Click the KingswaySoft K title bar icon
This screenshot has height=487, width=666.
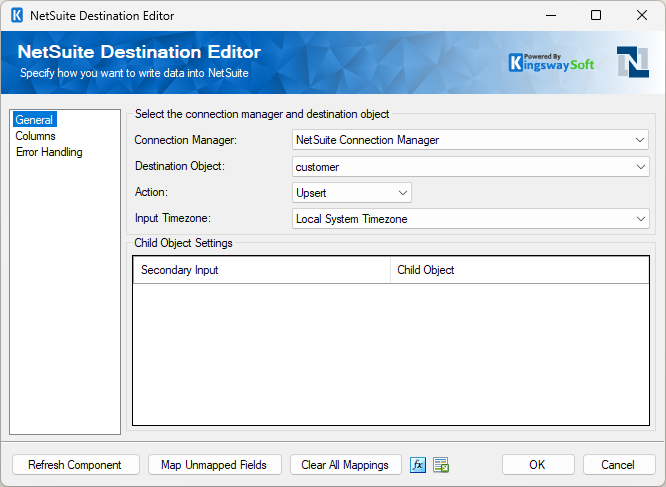(17, 16)
